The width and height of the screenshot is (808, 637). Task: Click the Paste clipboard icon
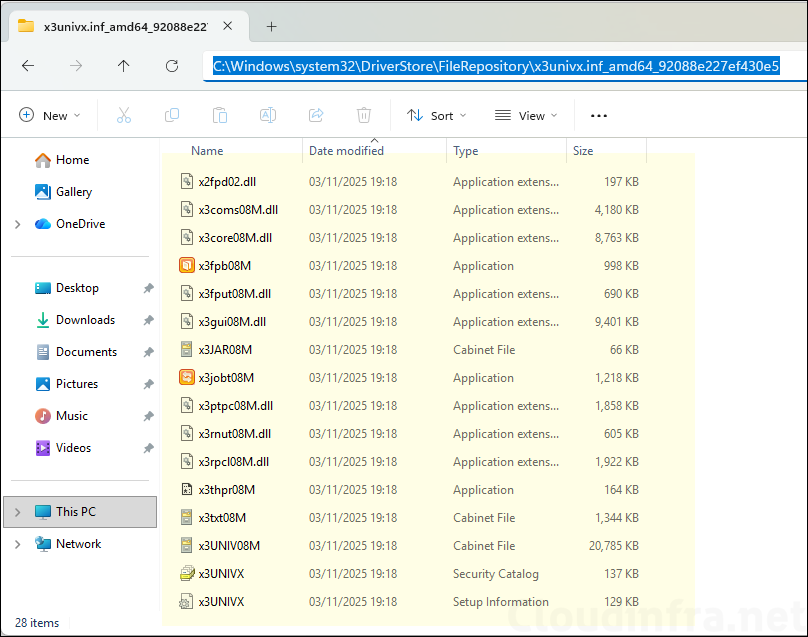tap(220, 115)
